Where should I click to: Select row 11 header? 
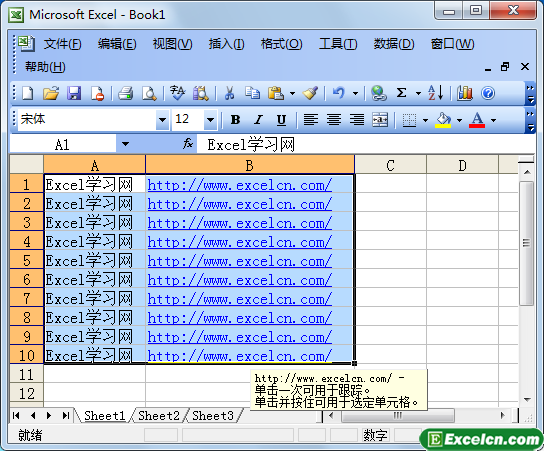(26, 374)
